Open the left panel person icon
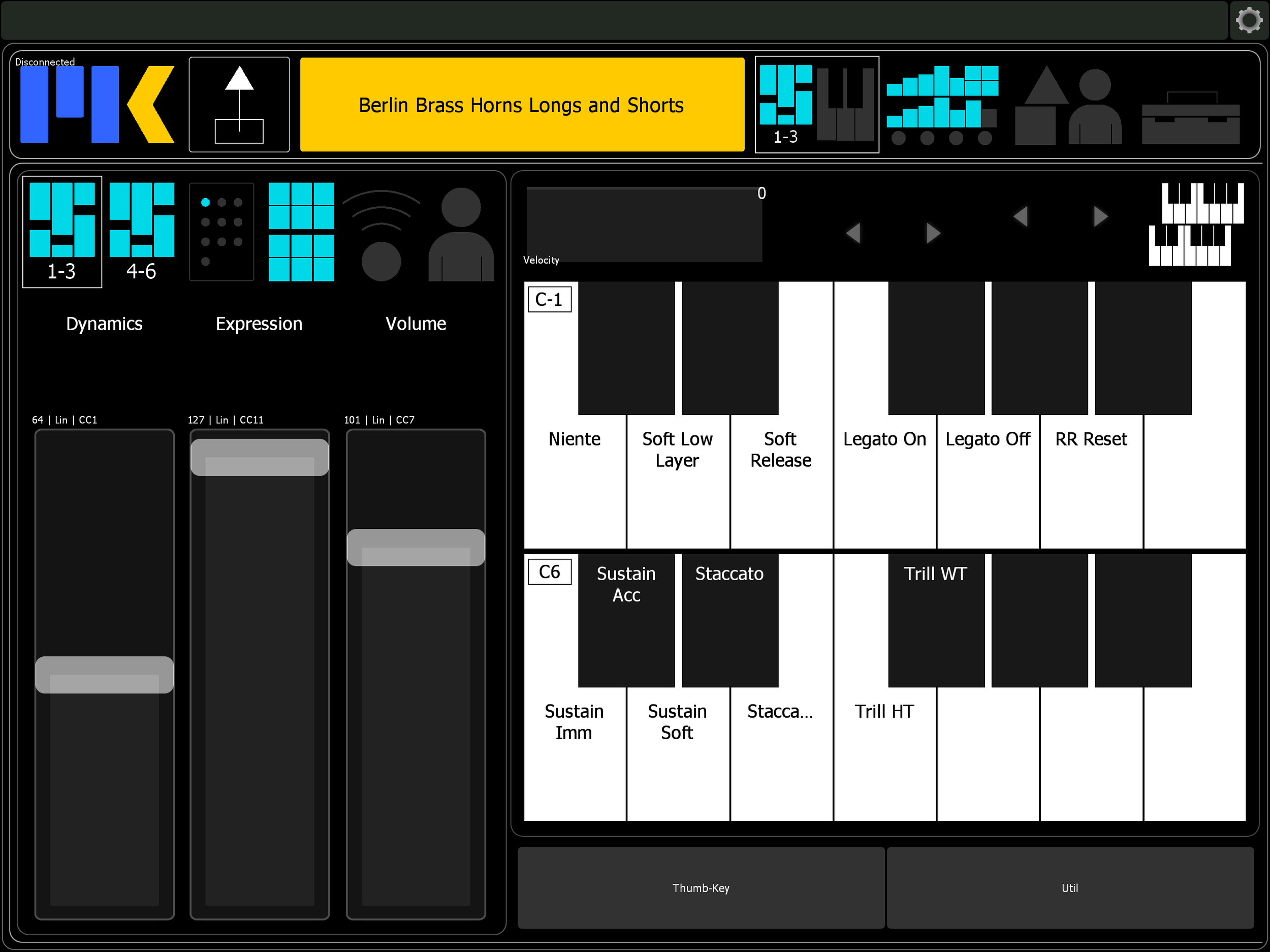Image resolution: width=1270 pixels, height=952 pixels. (x=461, y=234)
